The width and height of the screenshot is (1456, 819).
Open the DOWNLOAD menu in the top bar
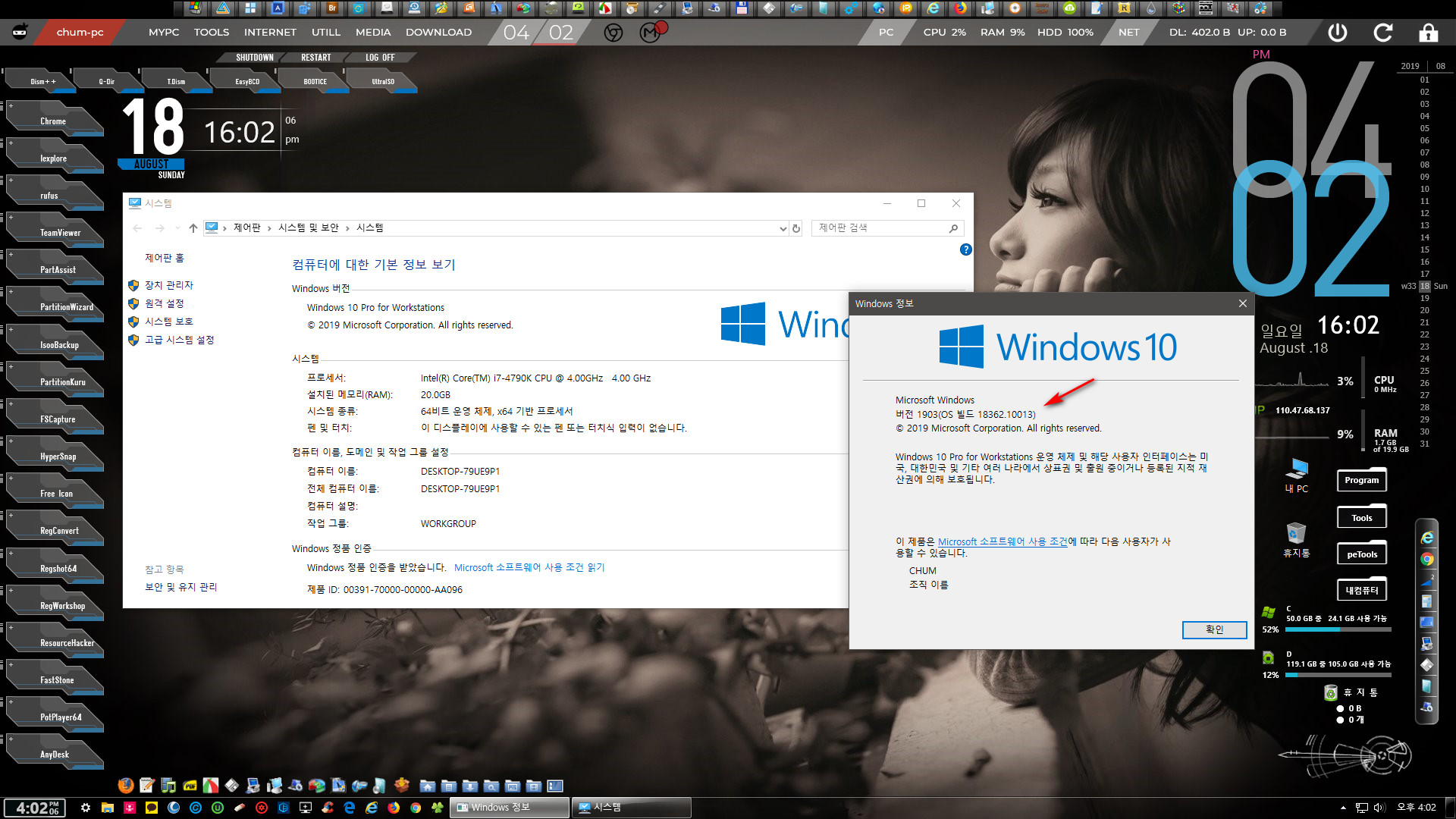click(438, 33)
